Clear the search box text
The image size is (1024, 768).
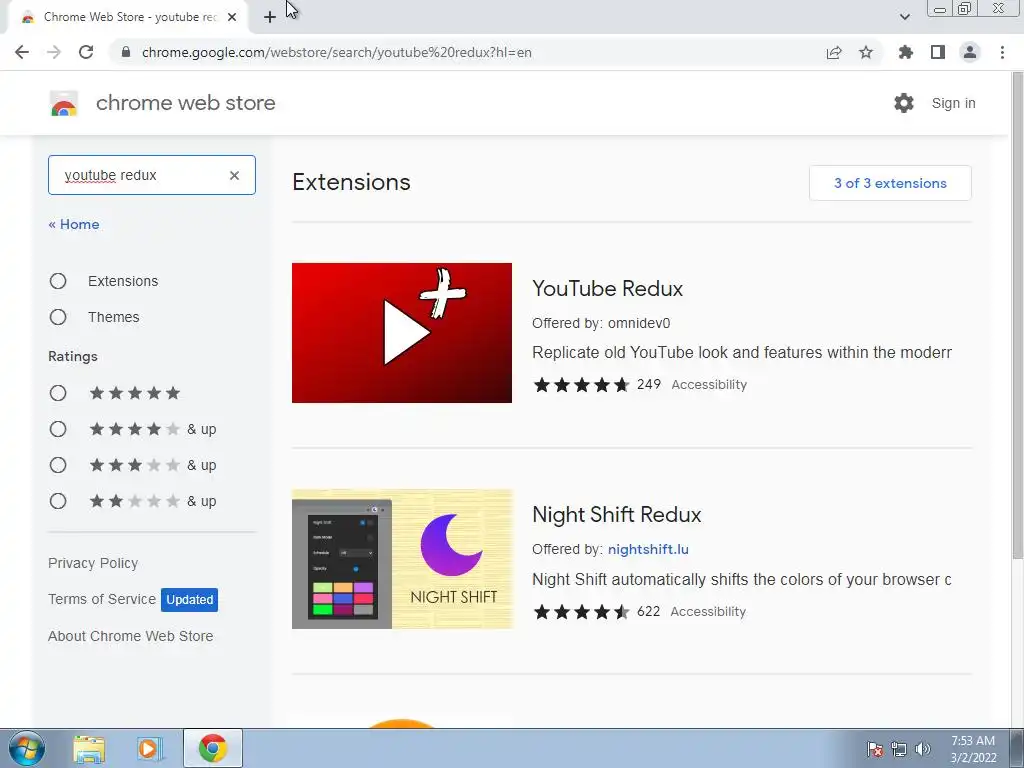point(234,175)
